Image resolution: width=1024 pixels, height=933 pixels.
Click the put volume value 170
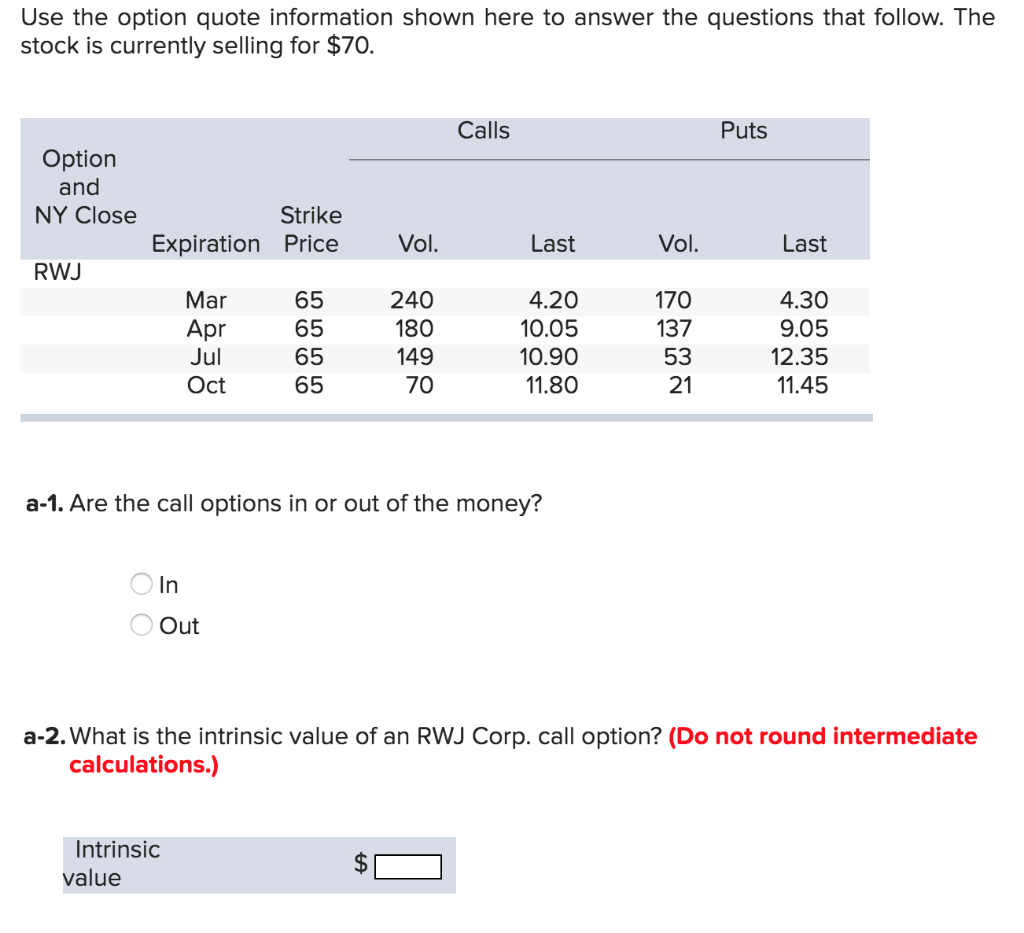(674, 300)
